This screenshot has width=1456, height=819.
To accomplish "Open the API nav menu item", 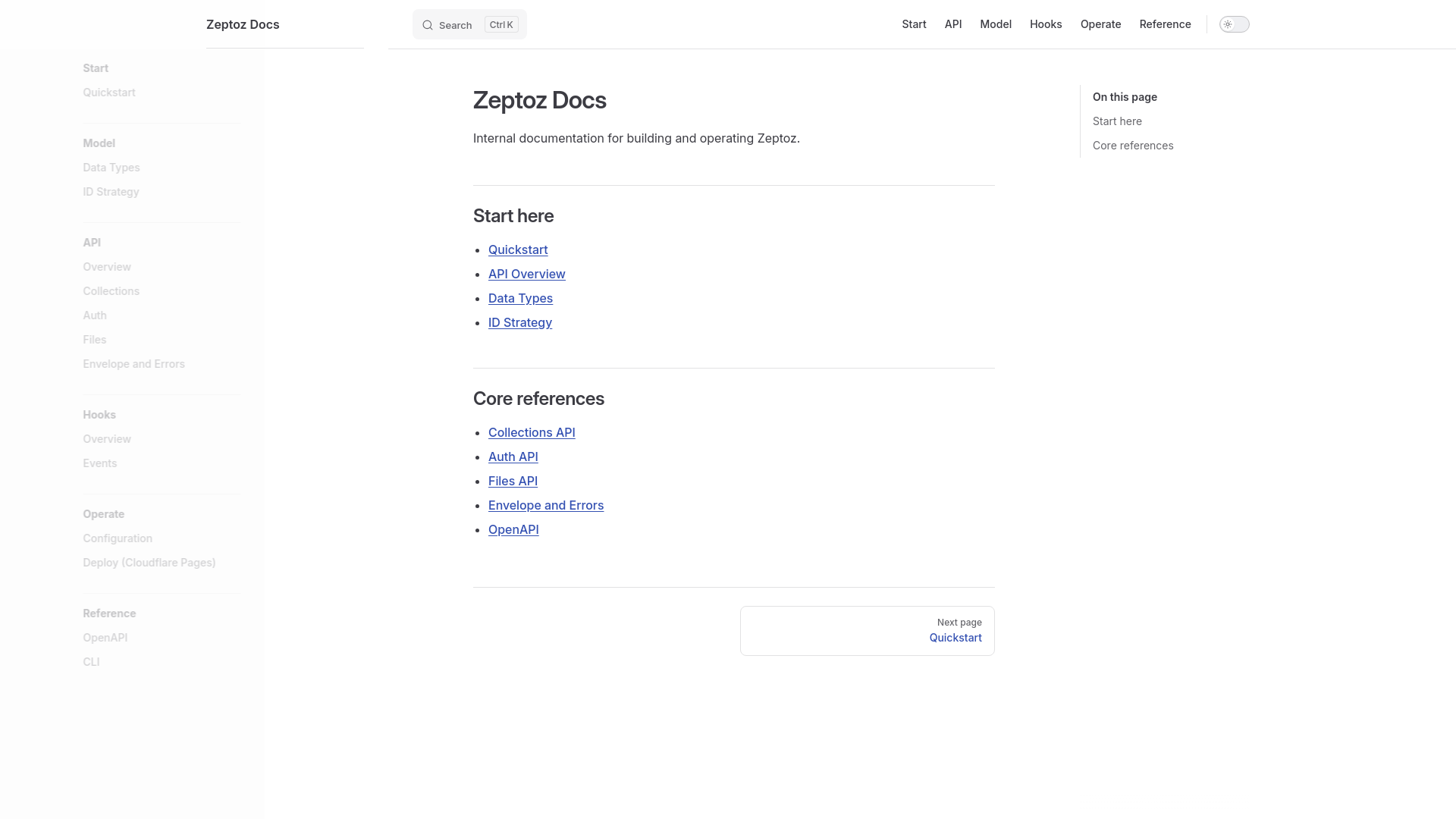I will (953, 24).
